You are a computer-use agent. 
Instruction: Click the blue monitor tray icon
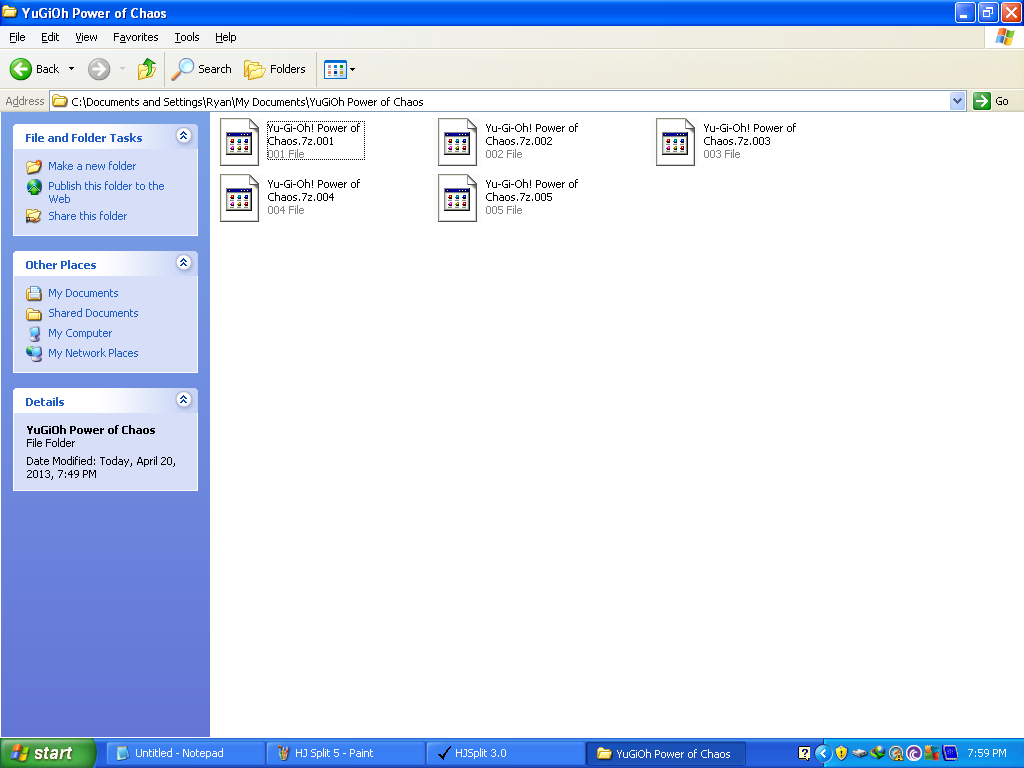(950, 753)
